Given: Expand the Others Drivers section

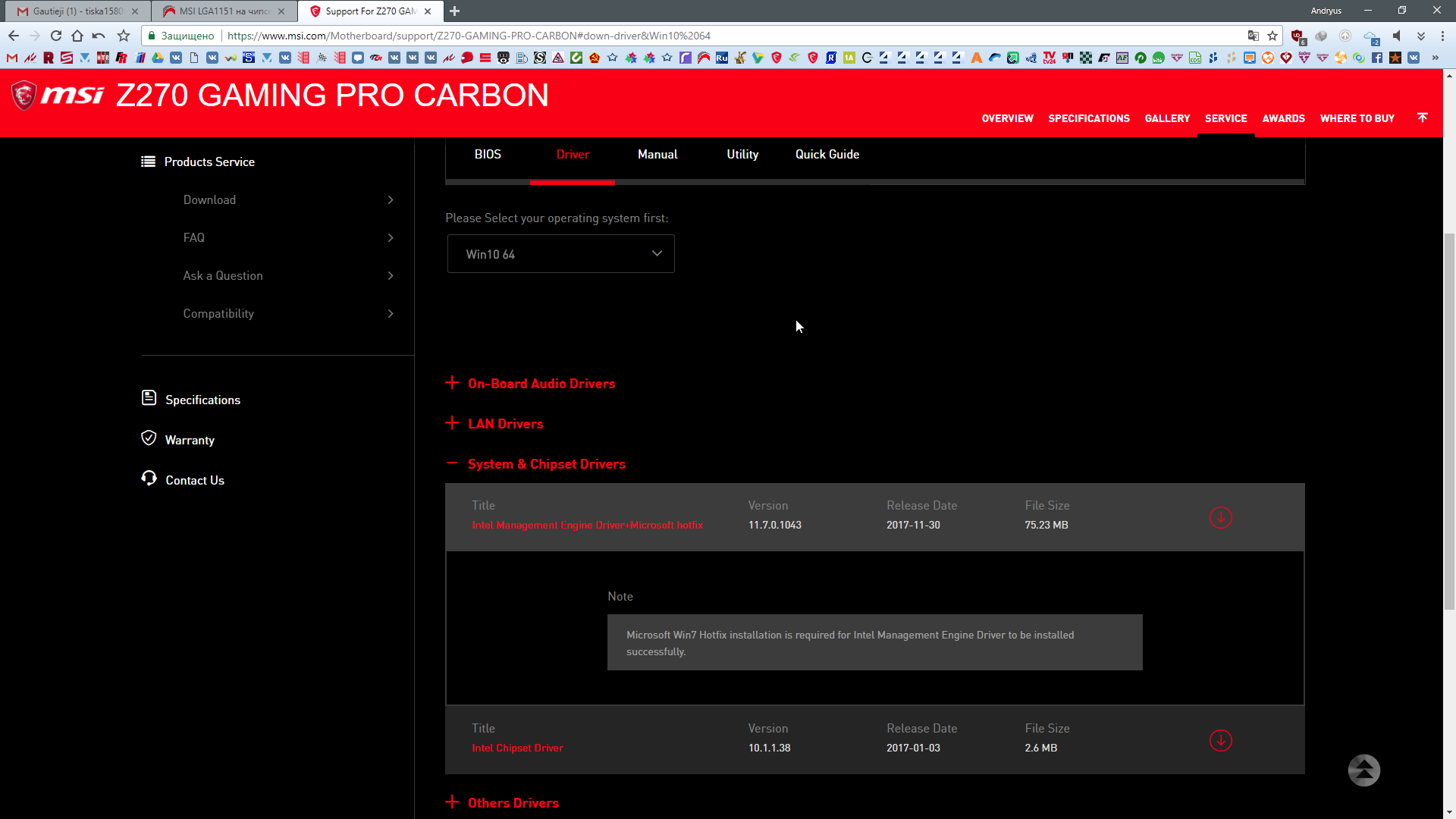Looking at the screenshot, I should click(513, 803).
